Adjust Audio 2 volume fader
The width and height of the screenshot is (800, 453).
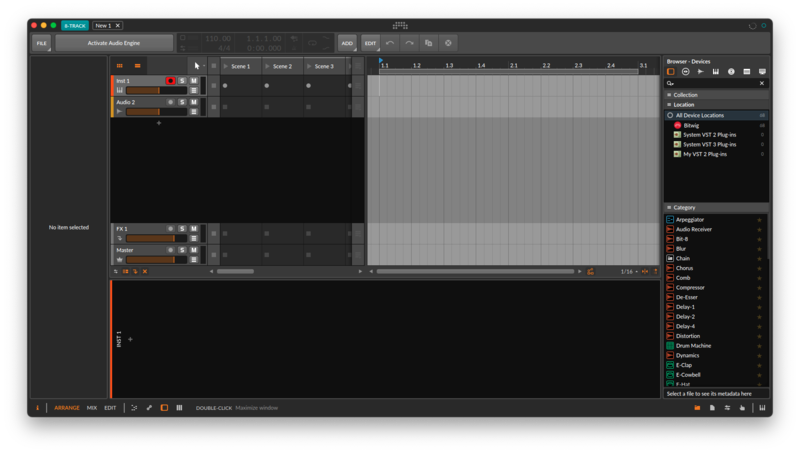point(157,112)
